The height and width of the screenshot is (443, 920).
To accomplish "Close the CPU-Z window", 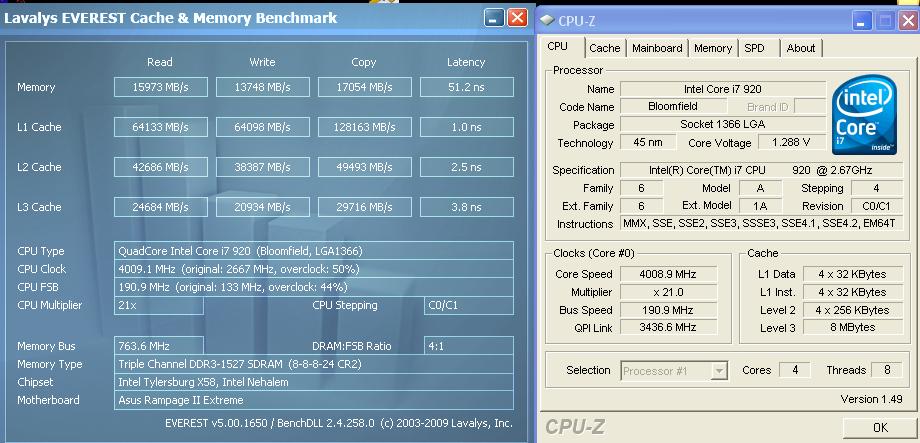I will coord(908,21).
